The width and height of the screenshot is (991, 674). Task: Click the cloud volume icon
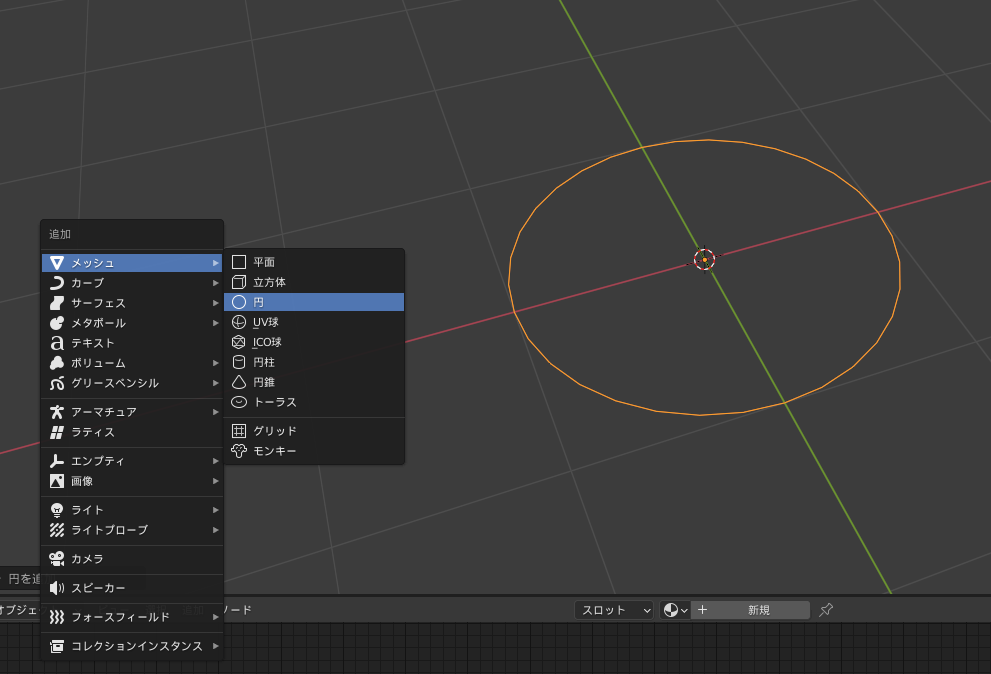tap(57, 363)
